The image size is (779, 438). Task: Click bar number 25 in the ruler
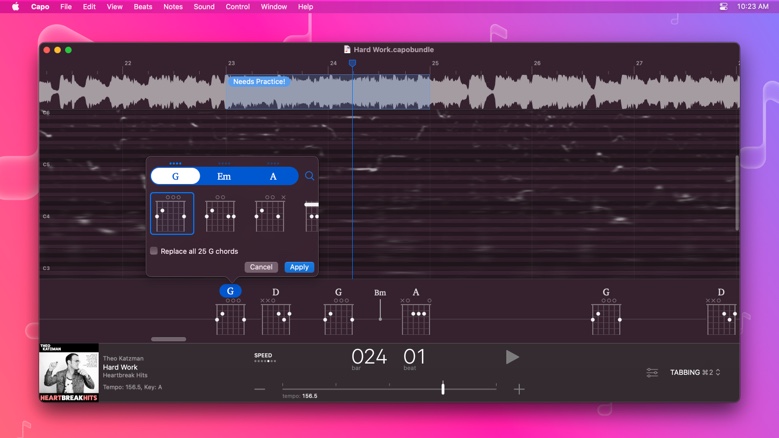(435, 63)
